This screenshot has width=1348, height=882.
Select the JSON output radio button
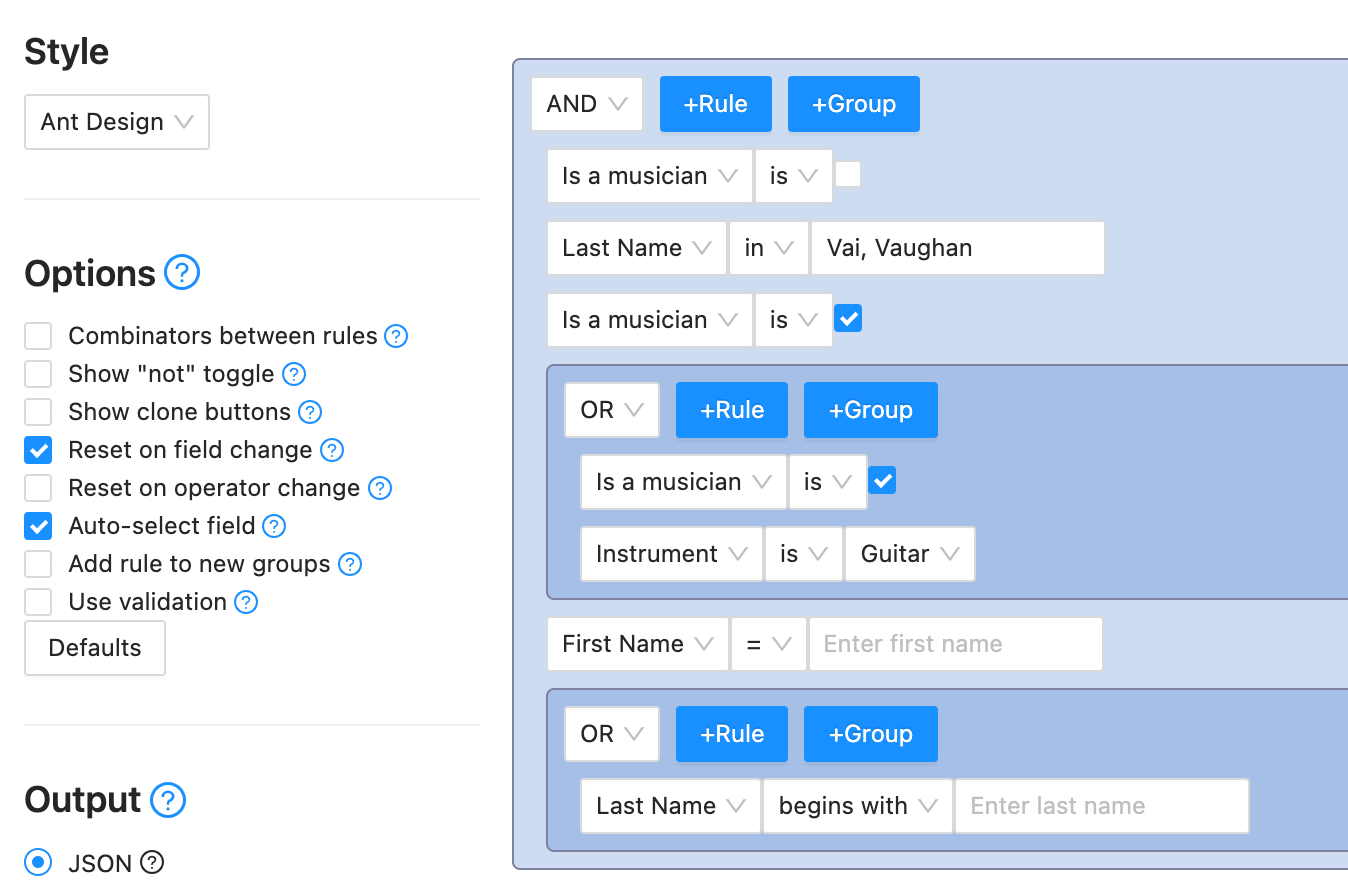coord(38,862)
